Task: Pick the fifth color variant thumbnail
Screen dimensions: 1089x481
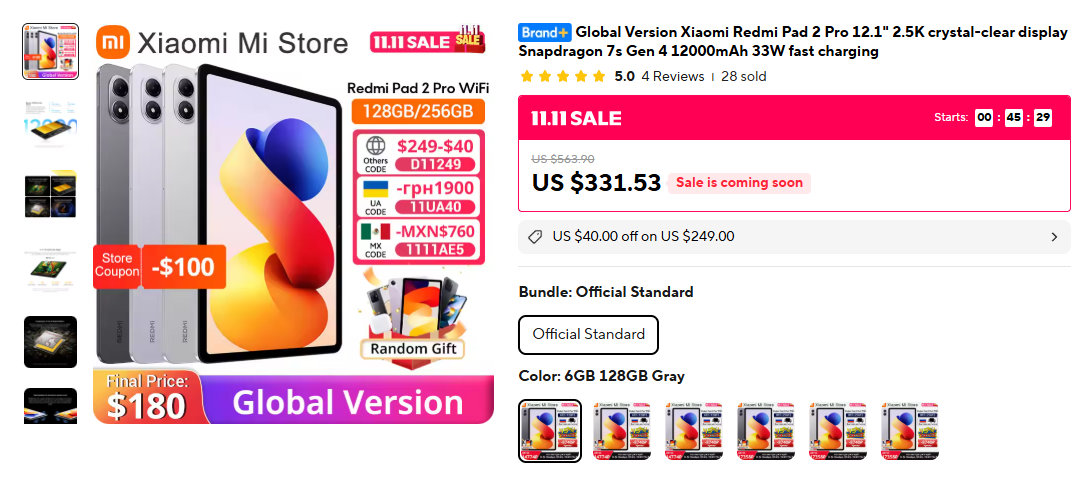Action: click(x=838, y=430)
